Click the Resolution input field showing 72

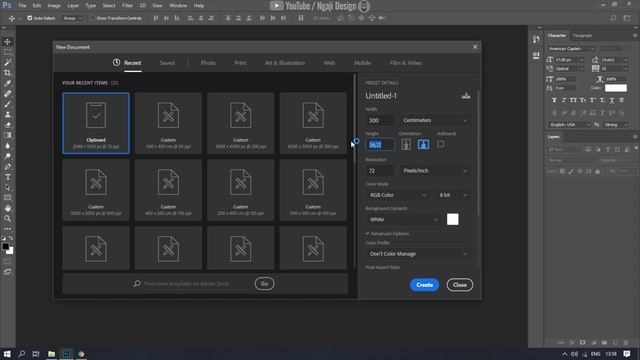tap(380, 171)
